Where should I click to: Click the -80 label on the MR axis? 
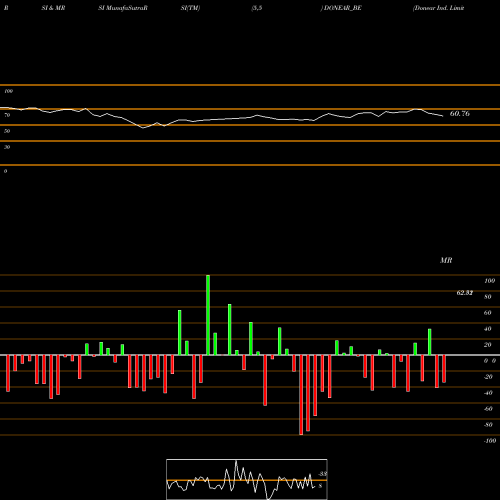point(488,425)
